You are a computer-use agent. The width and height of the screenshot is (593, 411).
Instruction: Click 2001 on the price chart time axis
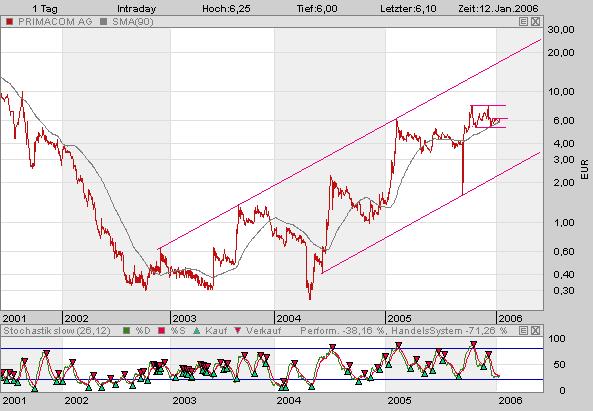(14, 318)
